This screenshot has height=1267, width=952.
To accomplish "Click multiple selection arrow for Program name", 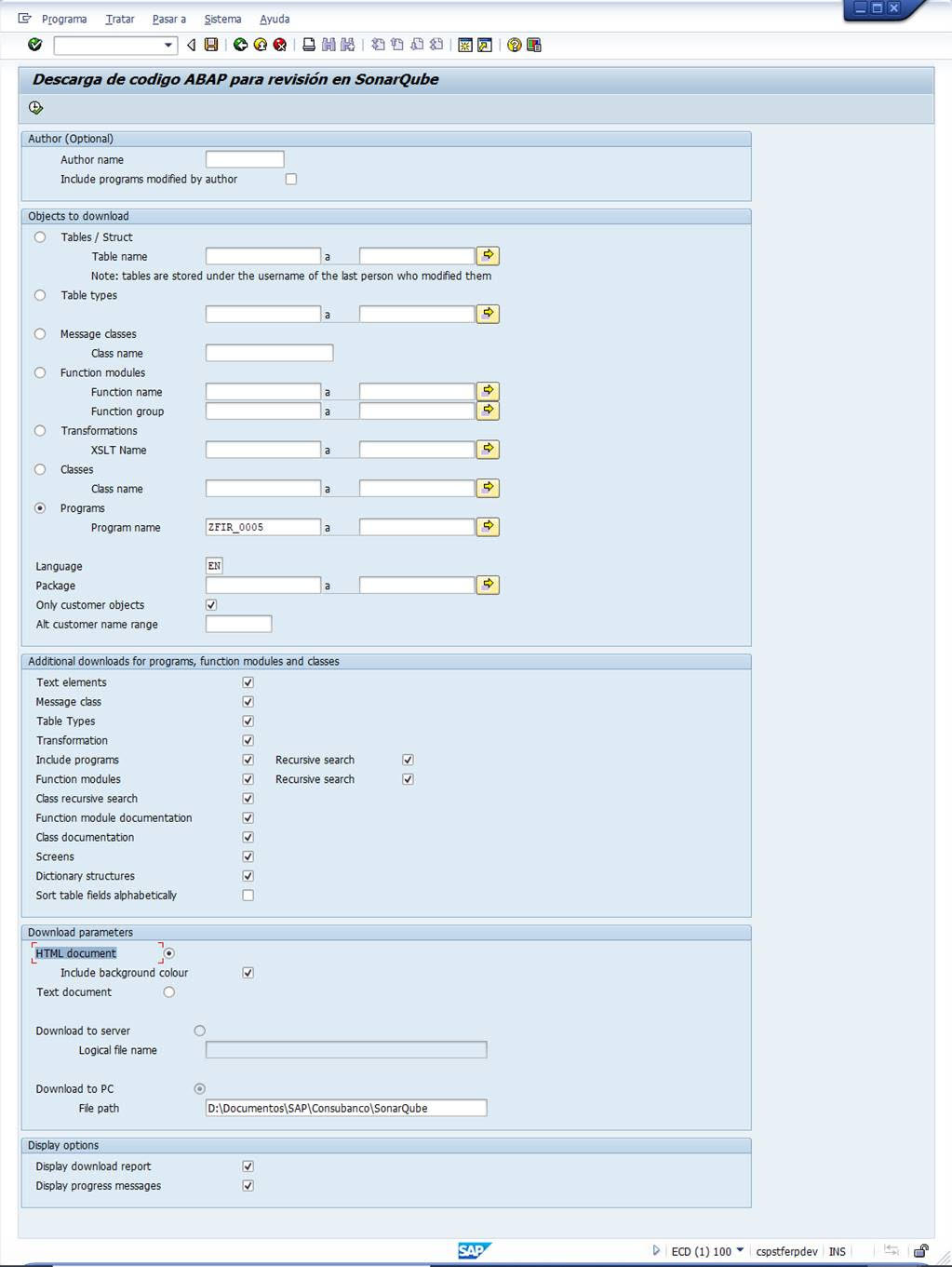I will coord(488,527).
